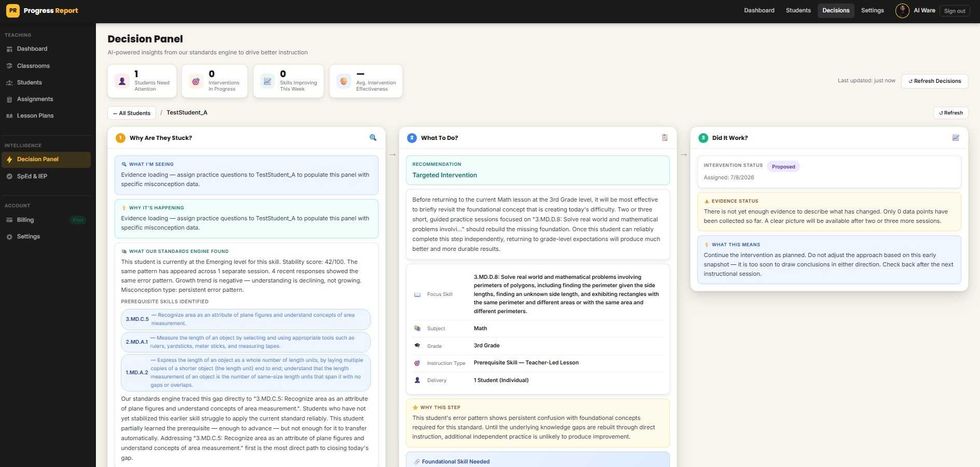
Task: Click the Delivery person icon
Action: click(418, 380)
